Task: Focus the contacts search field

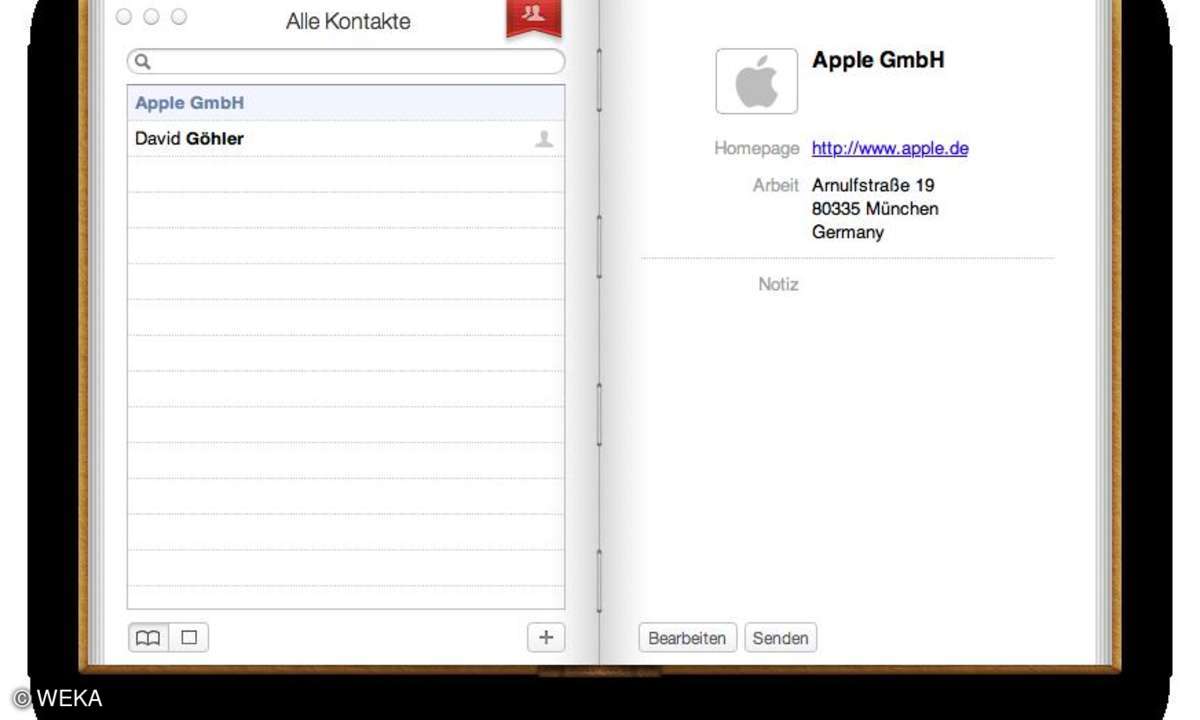Action: [x=346, y=62]
